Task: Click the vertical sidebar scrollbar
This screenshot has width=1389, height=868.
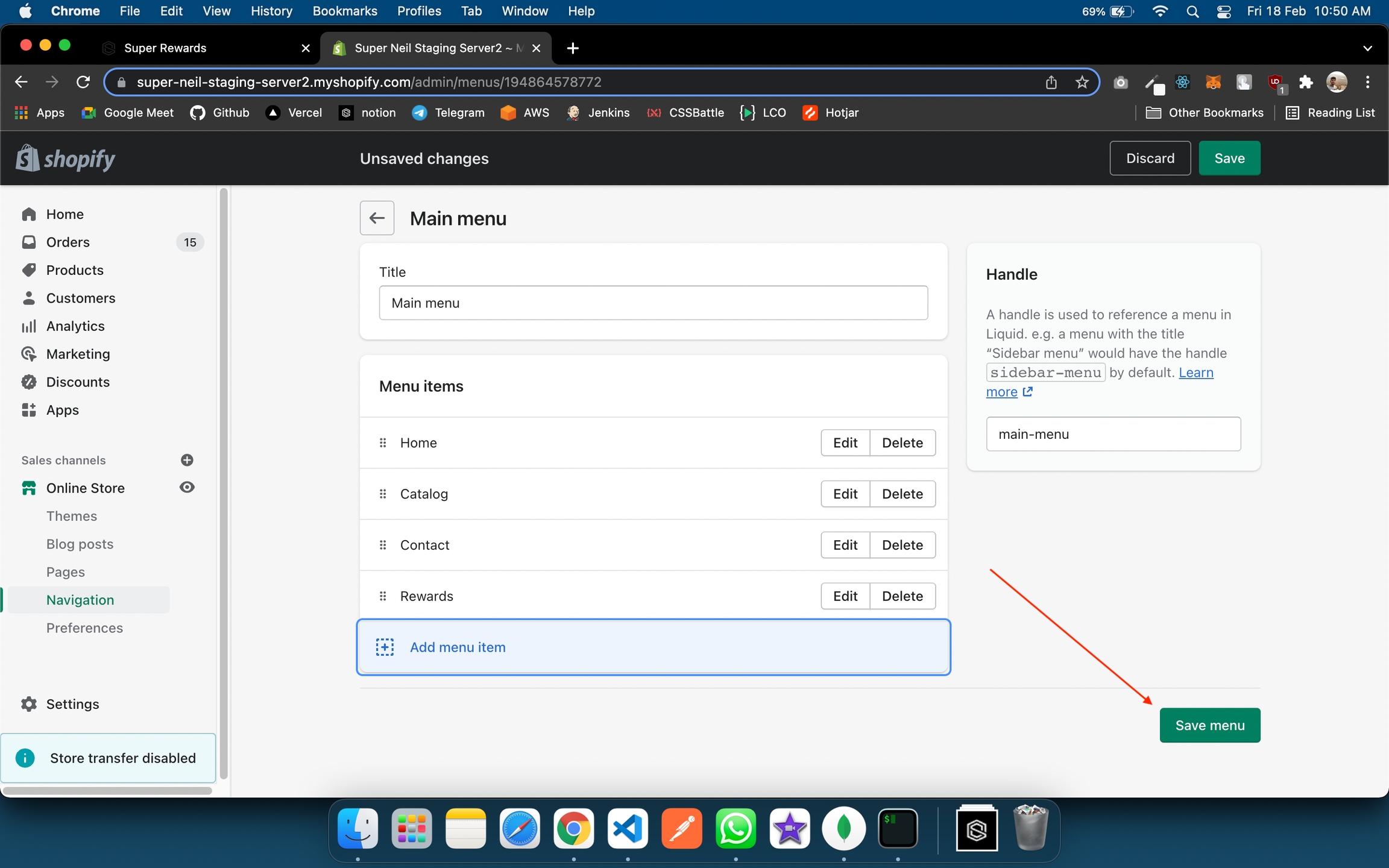Action: click(x=224, y=482)
